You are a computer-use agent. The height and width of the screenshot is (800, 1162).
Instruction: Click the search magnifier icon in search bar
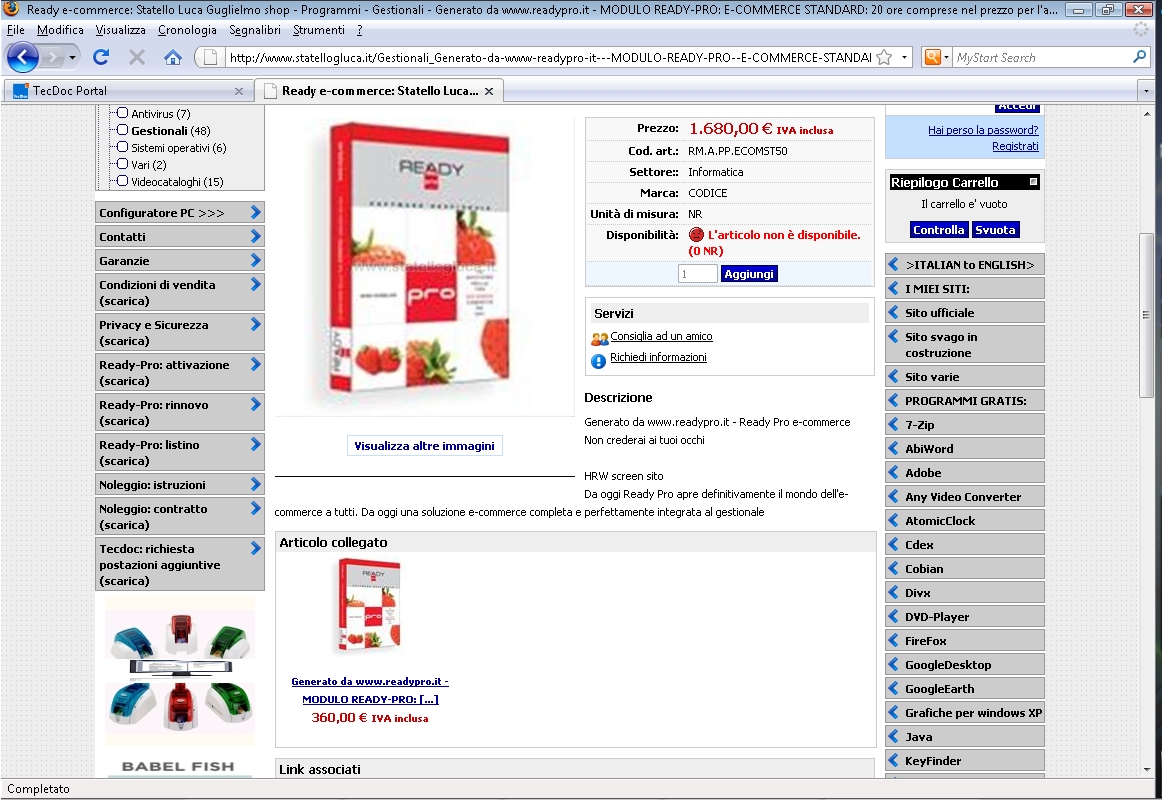(x=1139, y=57)
